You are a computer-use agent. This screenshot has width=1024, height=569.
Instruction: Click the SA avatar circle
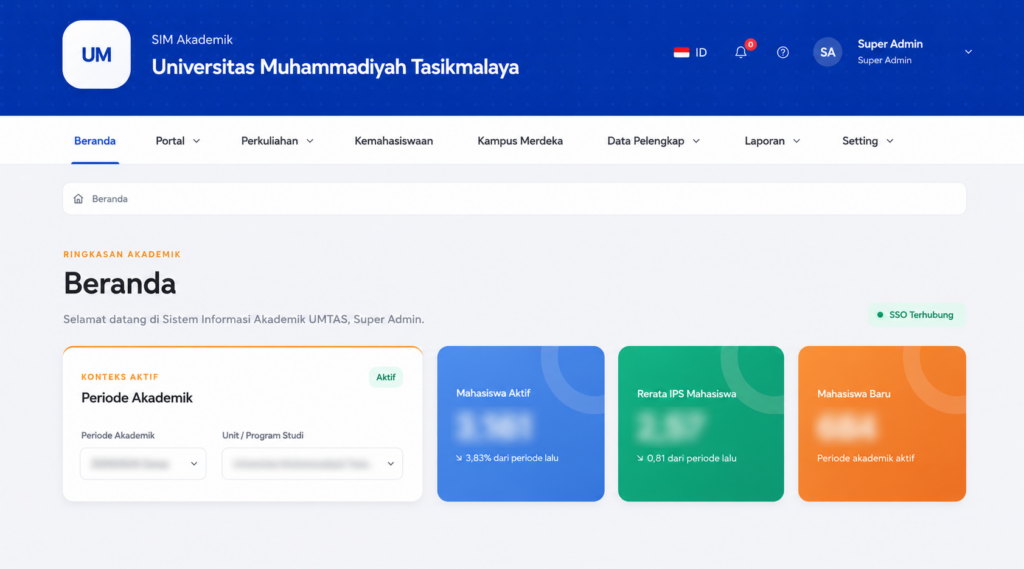(x=827, y=52)
